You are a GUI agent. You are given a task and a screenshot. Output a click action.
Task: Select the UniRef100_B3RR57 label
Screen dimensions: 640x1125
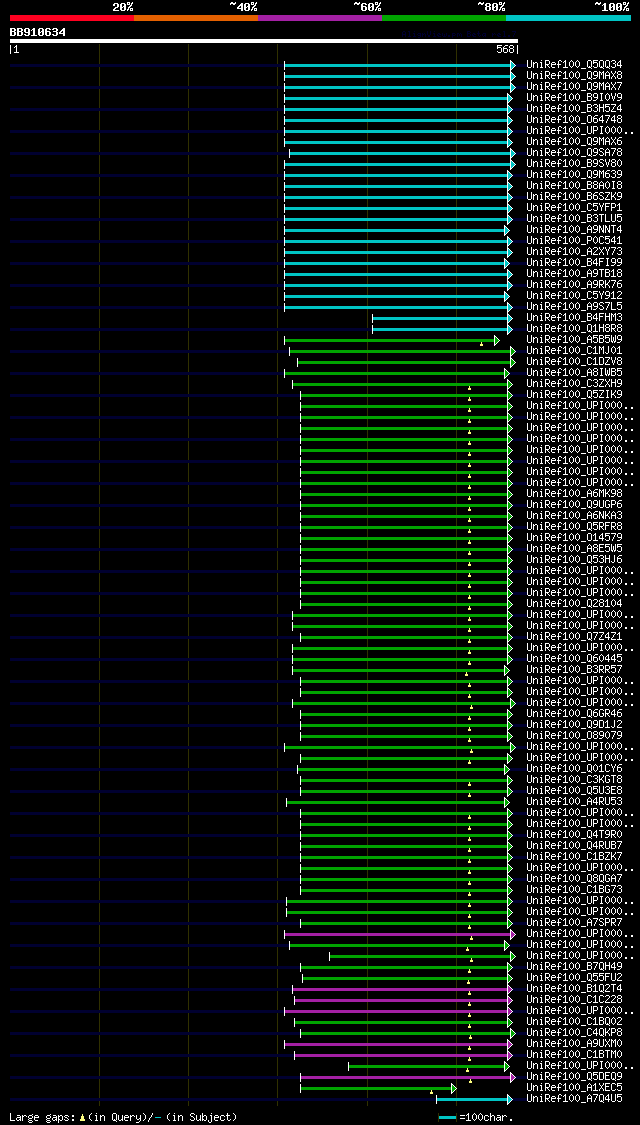[x=574, y=669]
